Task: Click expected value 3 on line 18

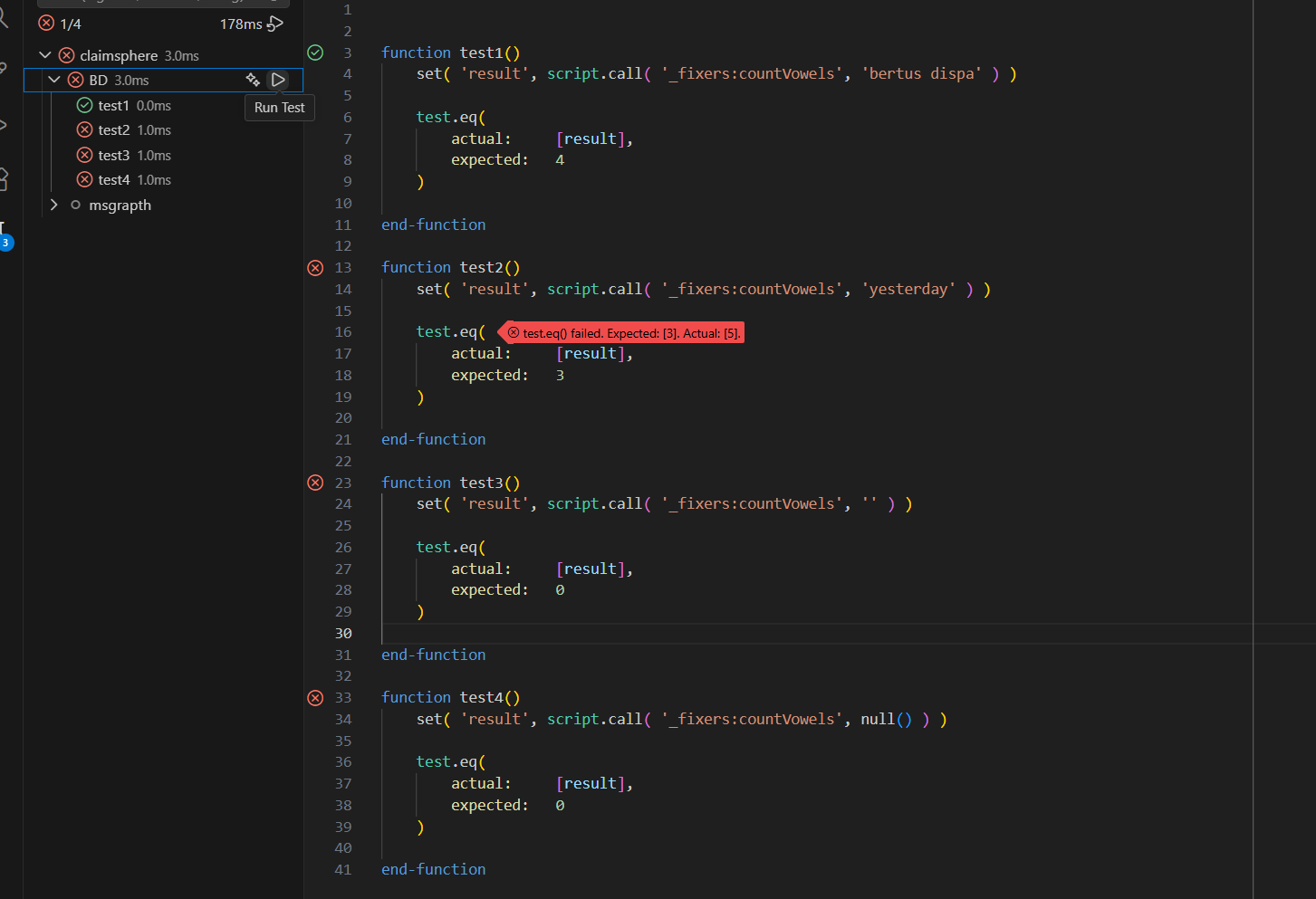Action: coord(560,376)
